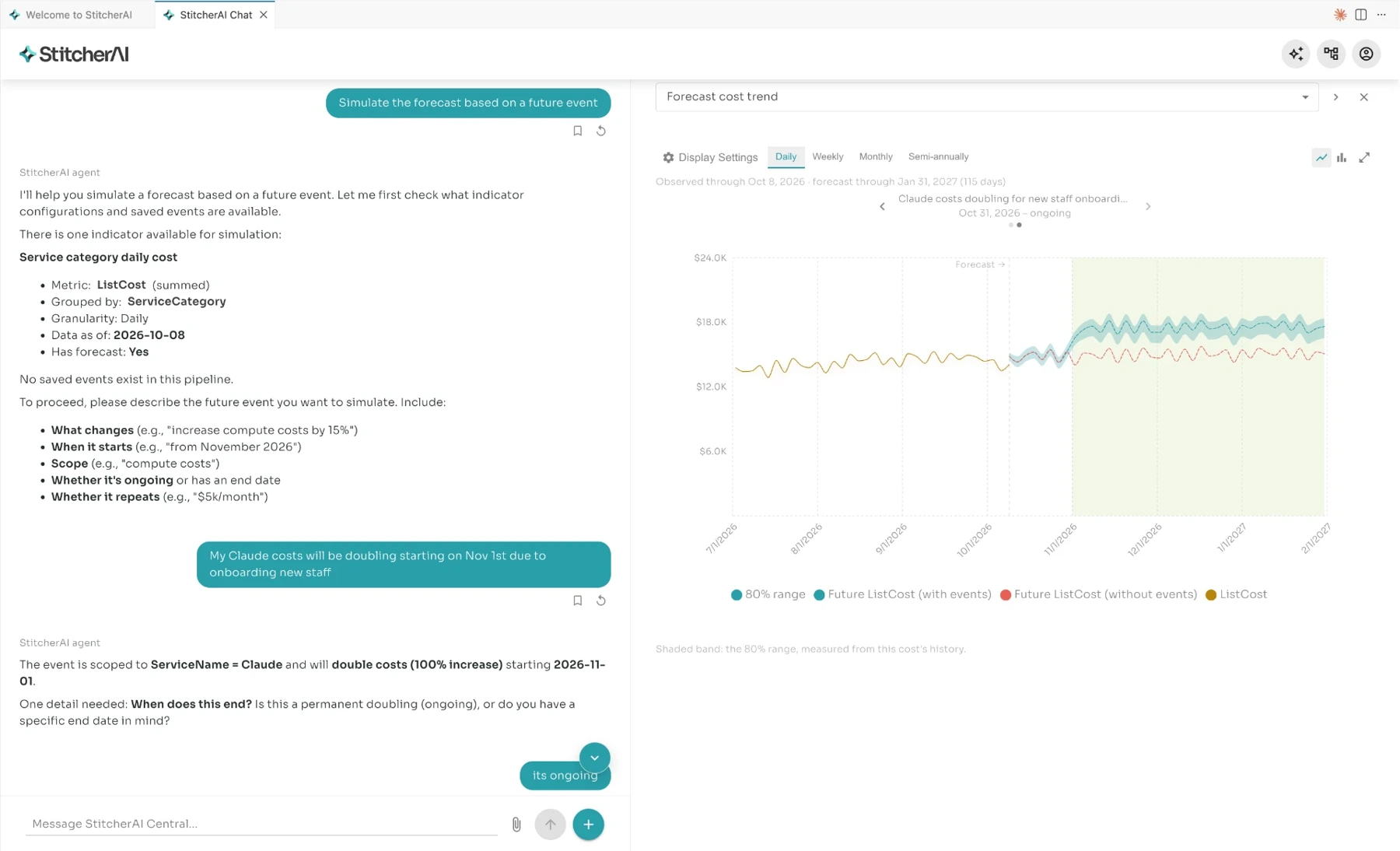The width and height of the screenshot is (1400, 851).
Task: Open the split editor layout icon
Action: tap(1360, 15)
